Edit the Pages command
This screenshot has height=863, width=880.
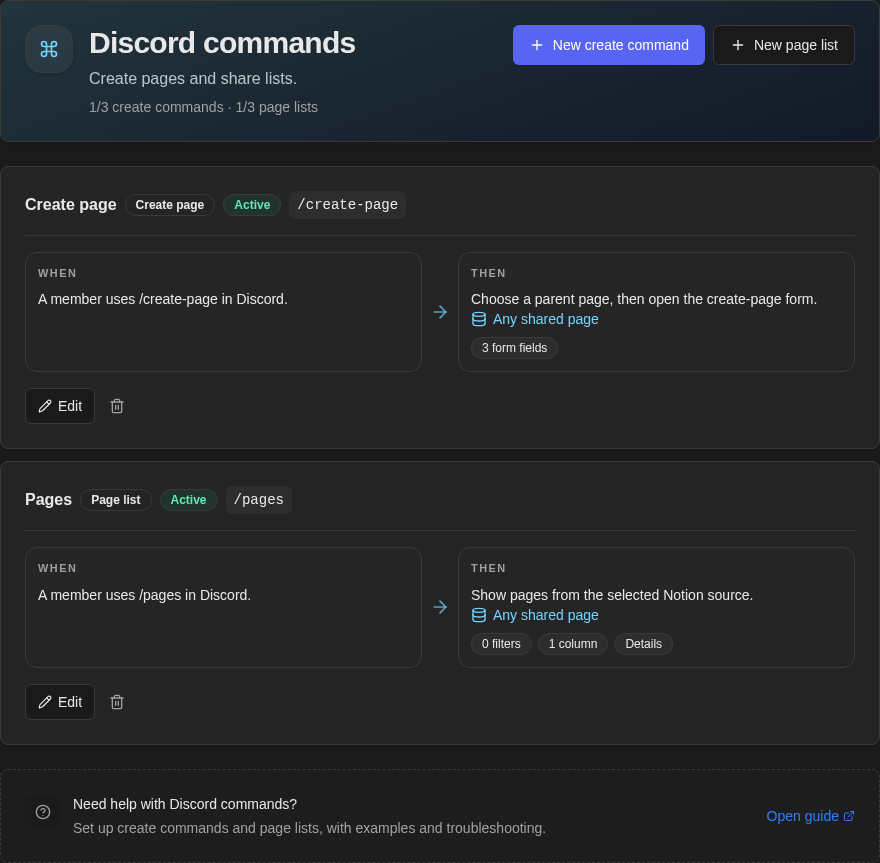(x=60, y=702)
